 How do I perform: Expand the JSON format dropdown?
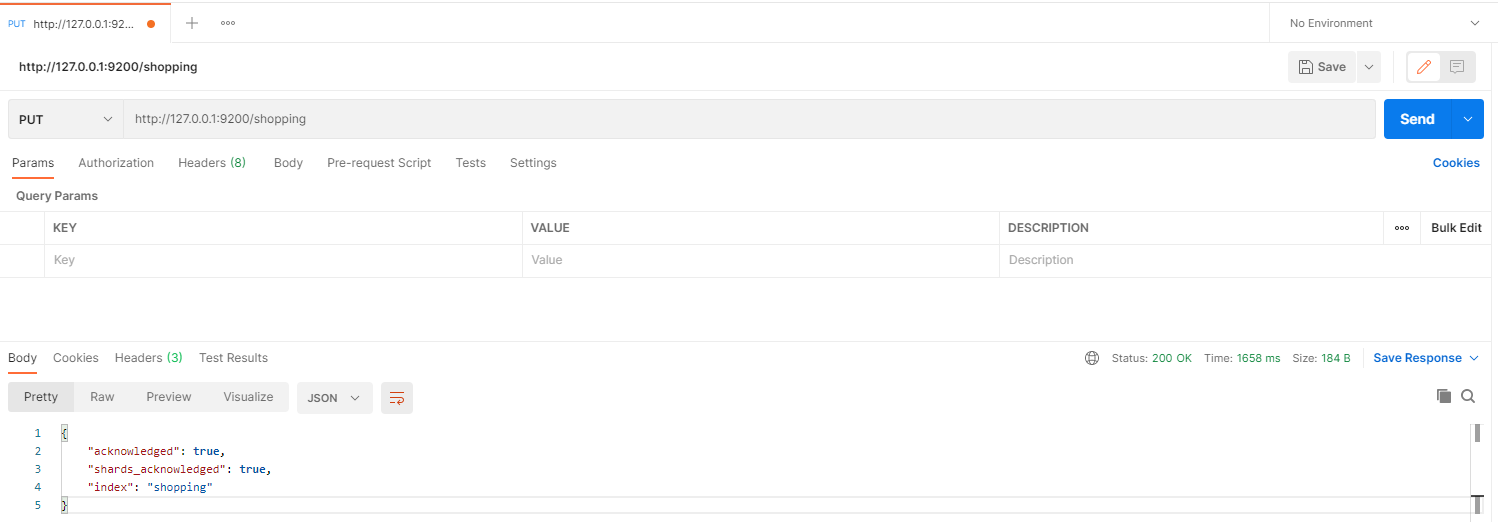click(335, 398)
